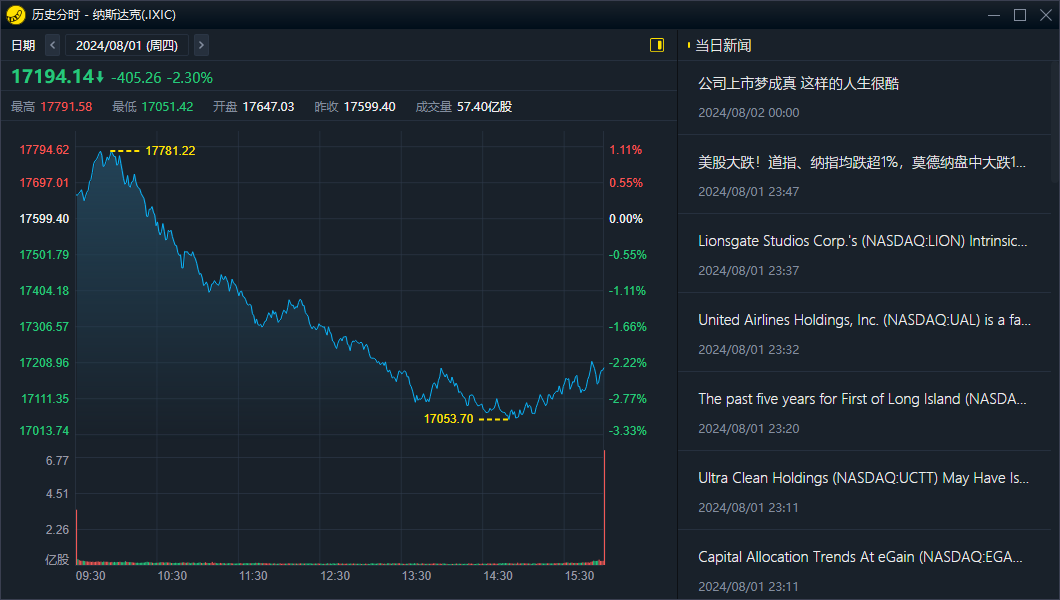Screen dimensions: 1060x600
Task: Click time axis label 14:30
Action: (x=498, y=576)
